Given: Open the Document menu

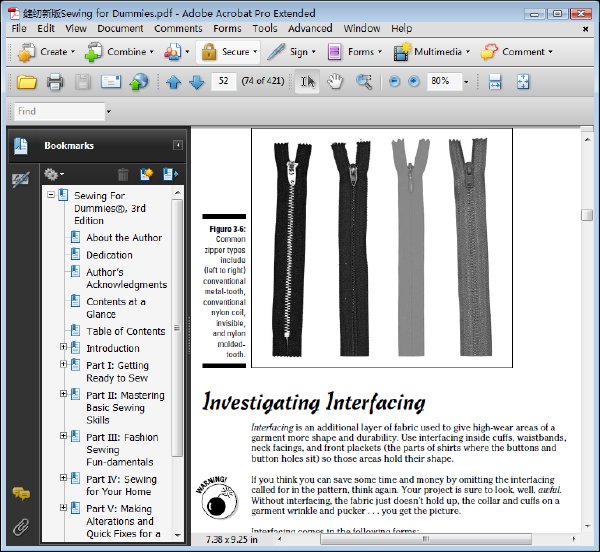Looking at the screenshot, I should point(120,29).
